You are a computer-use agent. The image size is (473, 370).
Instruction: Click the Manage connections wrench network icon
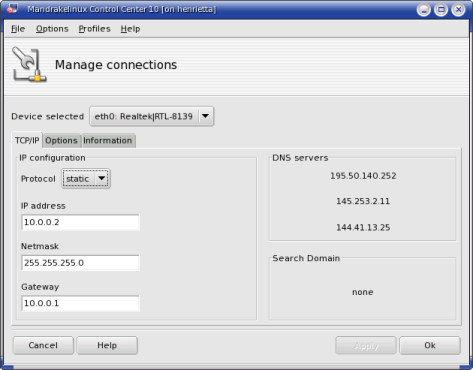[29, 64]
